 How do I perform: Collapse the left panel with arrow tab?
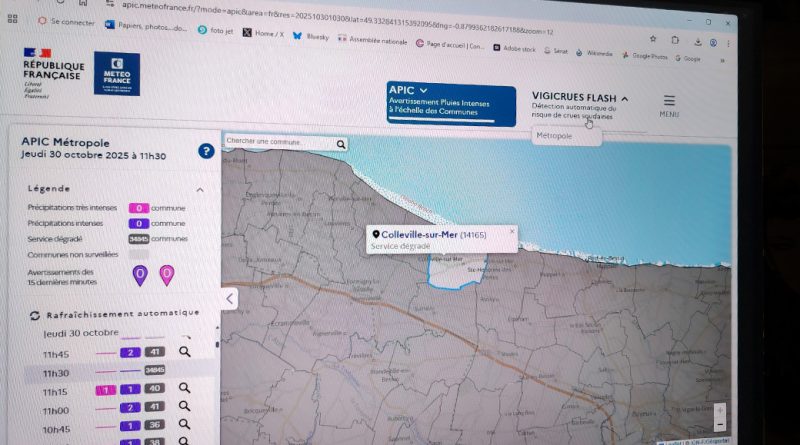[230, 299]
